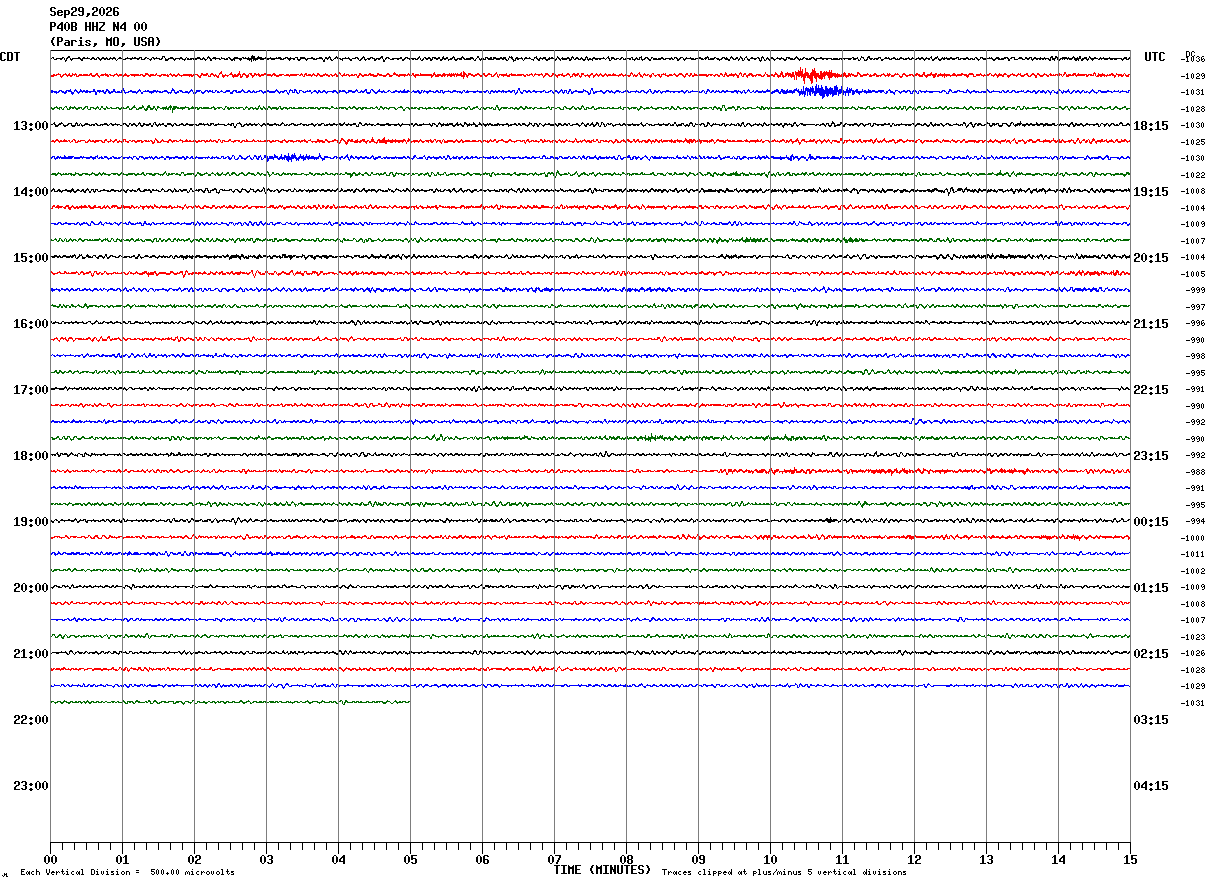Click the CDT timezone heading
Viewport: 1210px width, 886px height.
tap(10, 57)
